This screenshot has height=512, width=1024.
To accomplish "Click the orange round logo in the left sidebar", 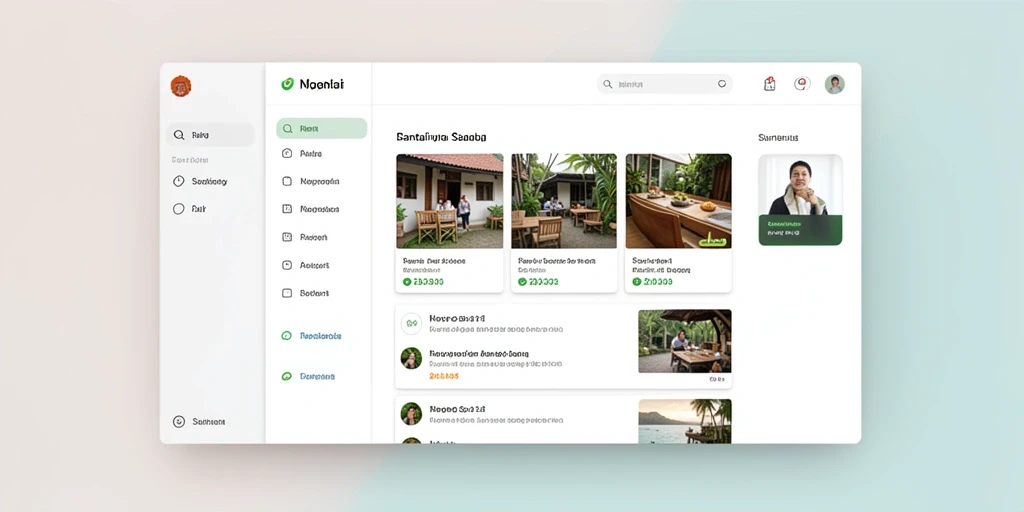I will click(181, 86).
